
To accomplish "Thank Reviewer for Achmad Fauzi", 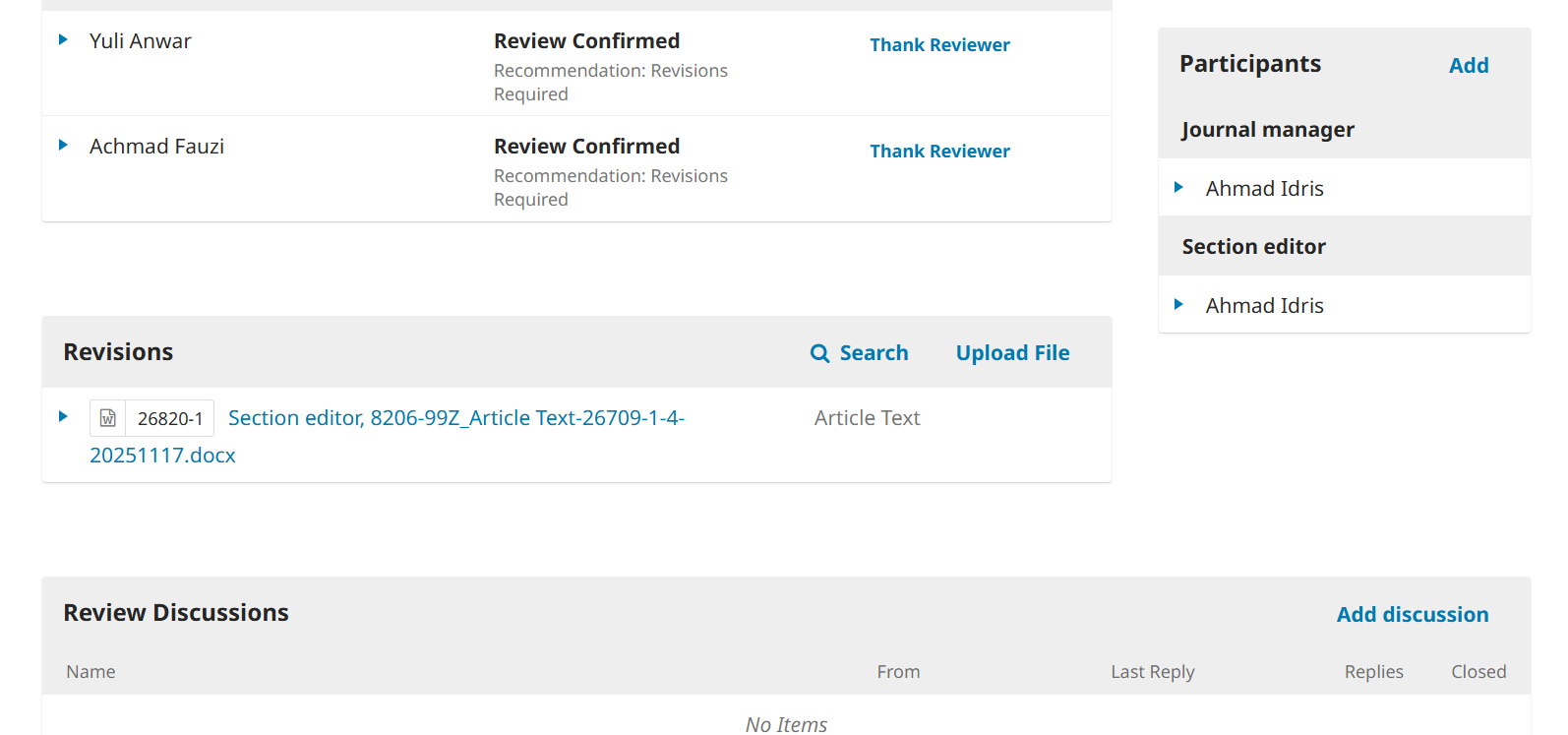I will tap(939, 152).
